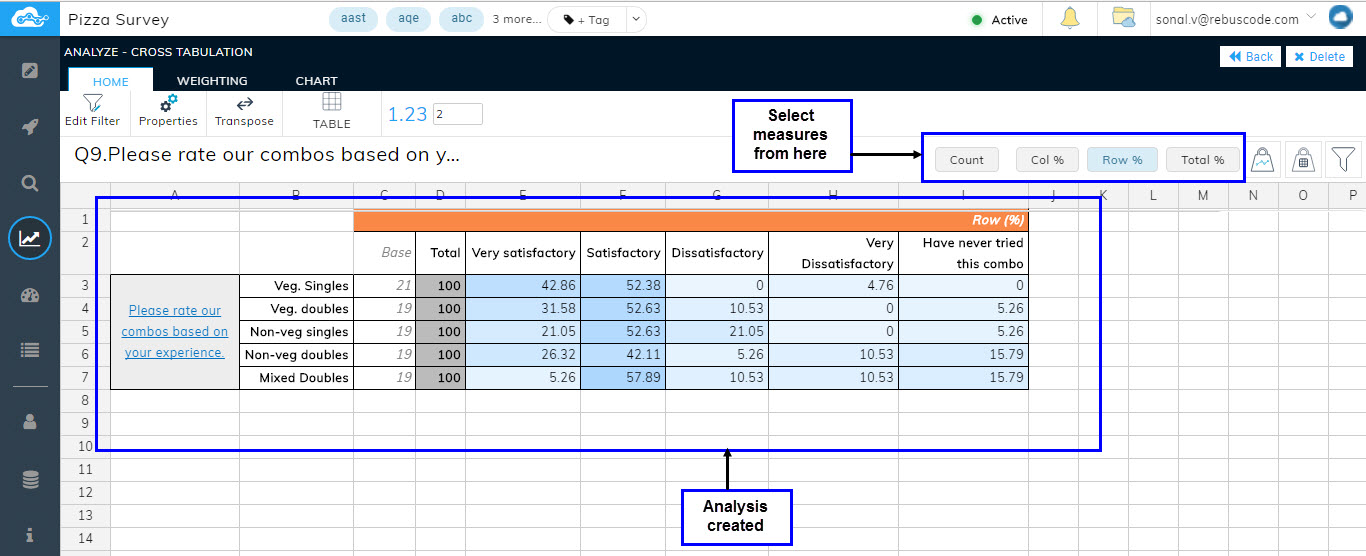Image resolution: width=1366 pixels, height=556 pixels.
Task: Open the info icon at sidebar bottom
Action: pos(30,535)
